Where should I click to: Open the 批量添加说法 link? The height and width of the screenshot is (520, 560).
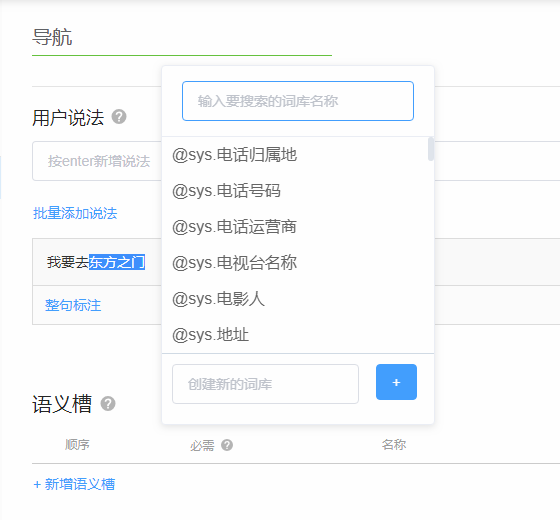coord(75,213)
